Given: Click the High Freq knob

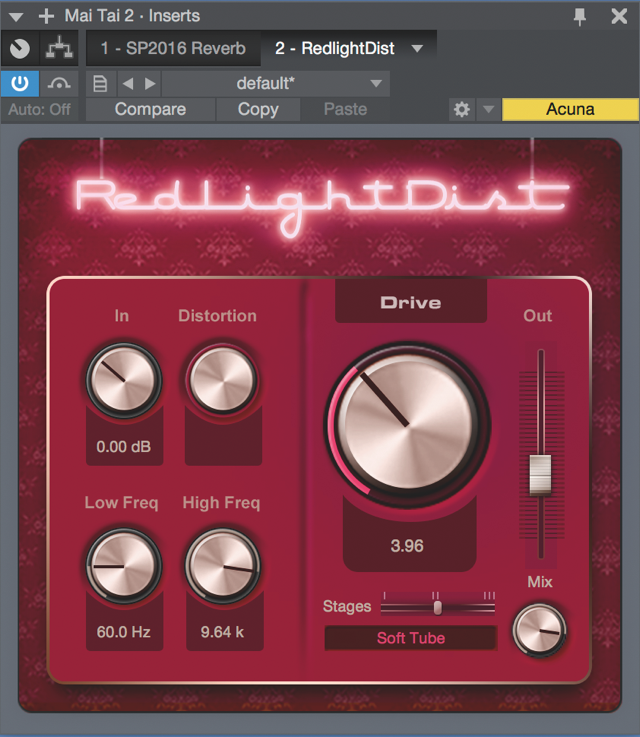Looking at the screenshot, I should (223, 565).
